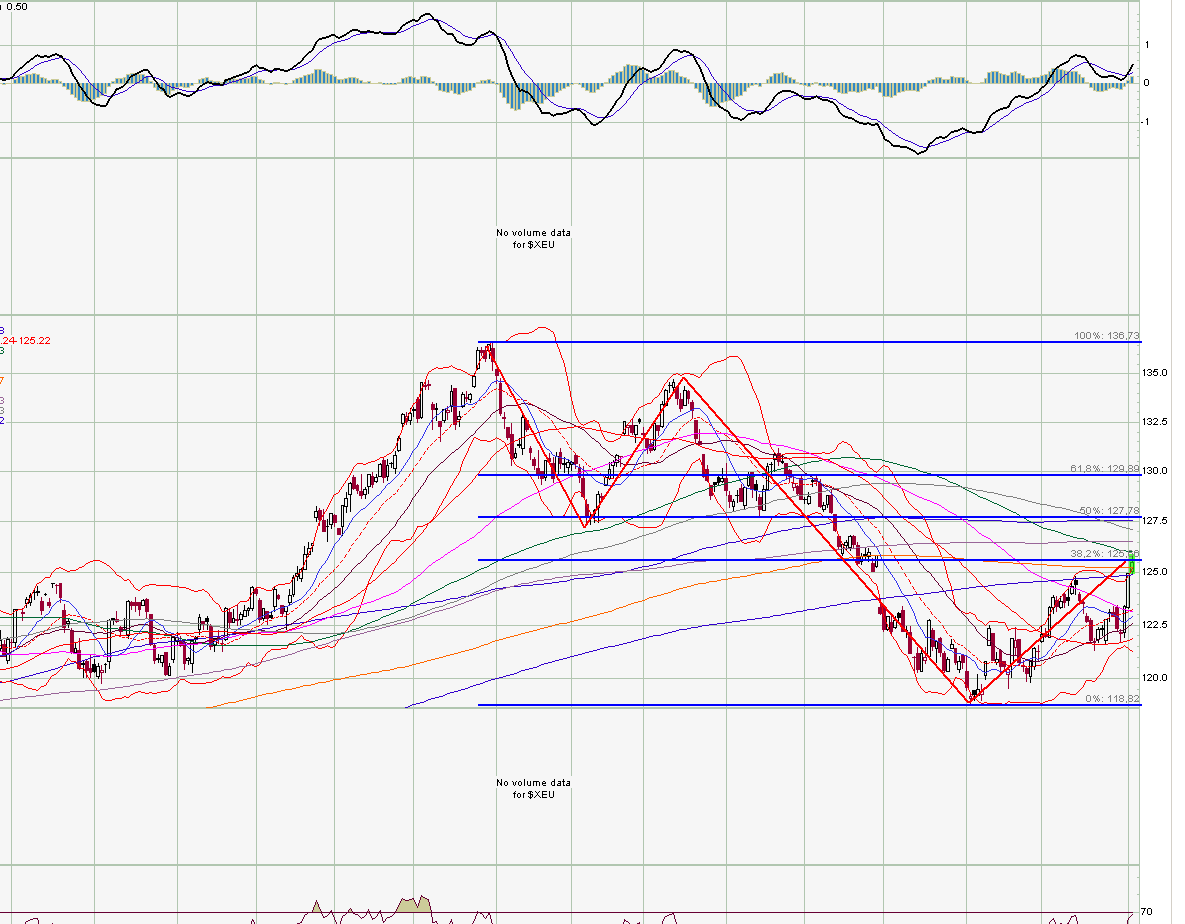This screenshot has height=924, width=1185.
Task: Click "No volume data" notice under price chart
Action: pos(534,789)
